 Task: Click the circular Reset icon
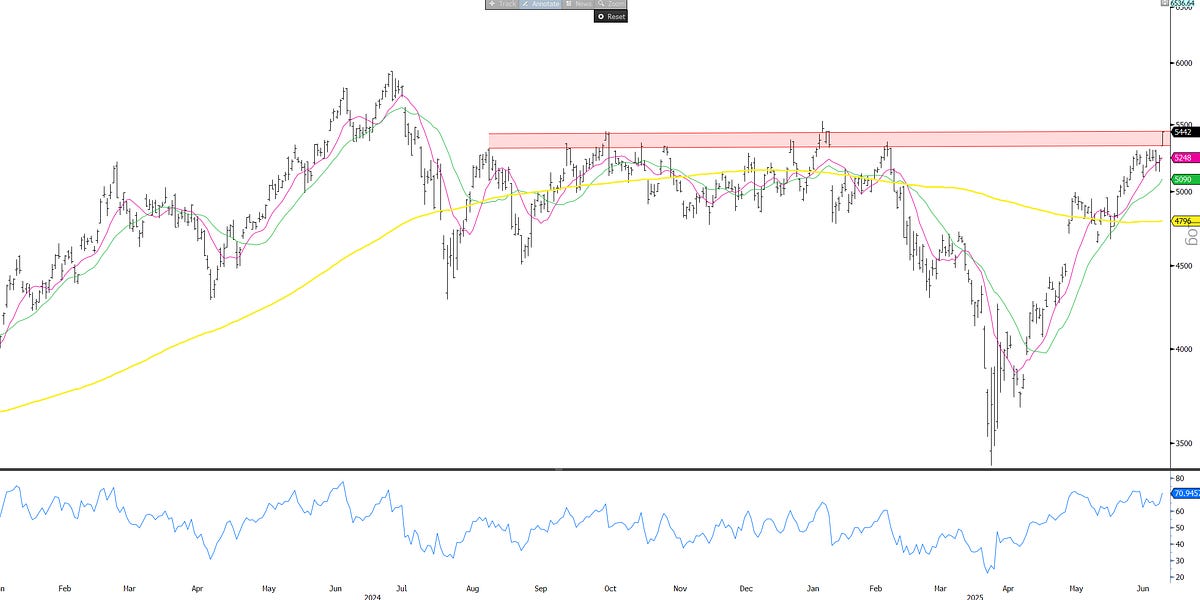(x=600, y=16)
